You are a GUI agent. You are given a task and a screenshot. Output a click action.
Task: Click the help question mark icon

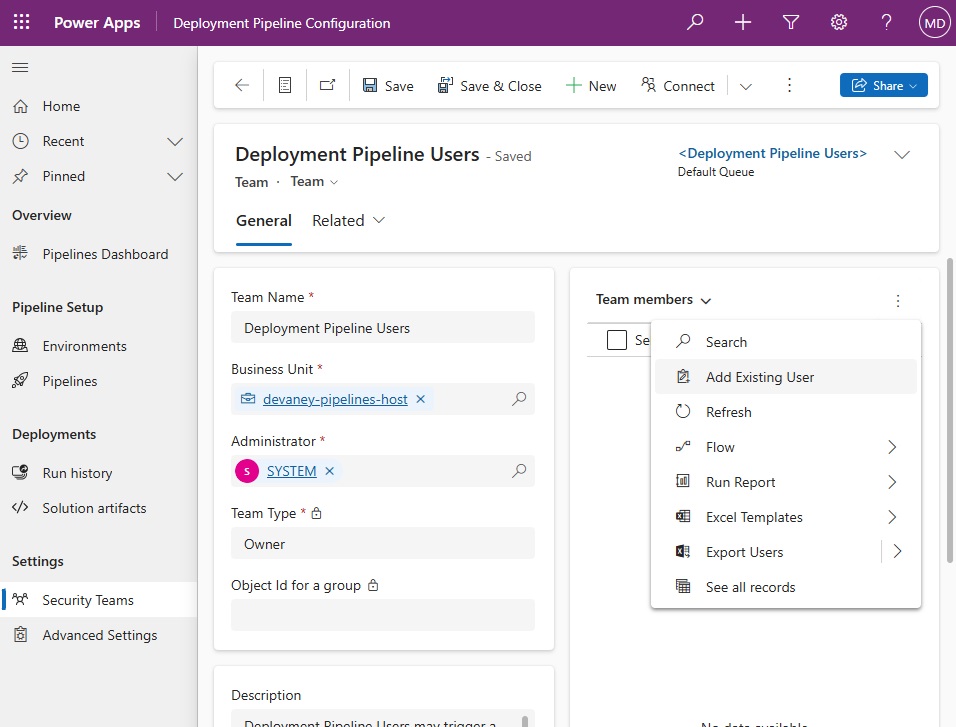[886, 23]
